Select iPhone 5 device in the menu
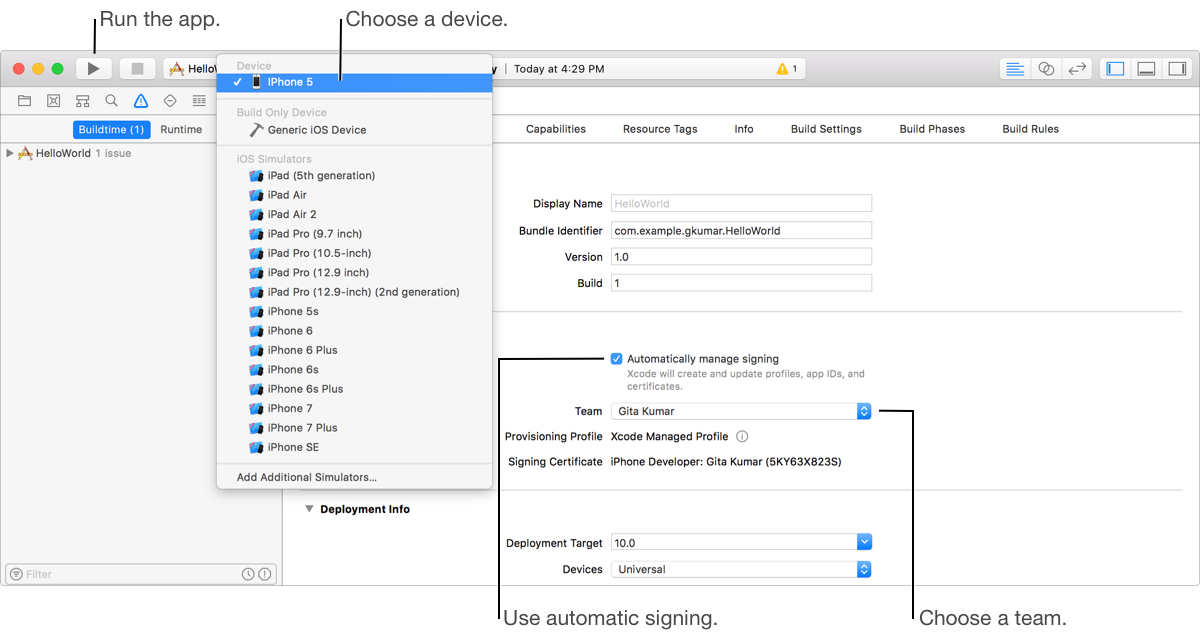 354,82
